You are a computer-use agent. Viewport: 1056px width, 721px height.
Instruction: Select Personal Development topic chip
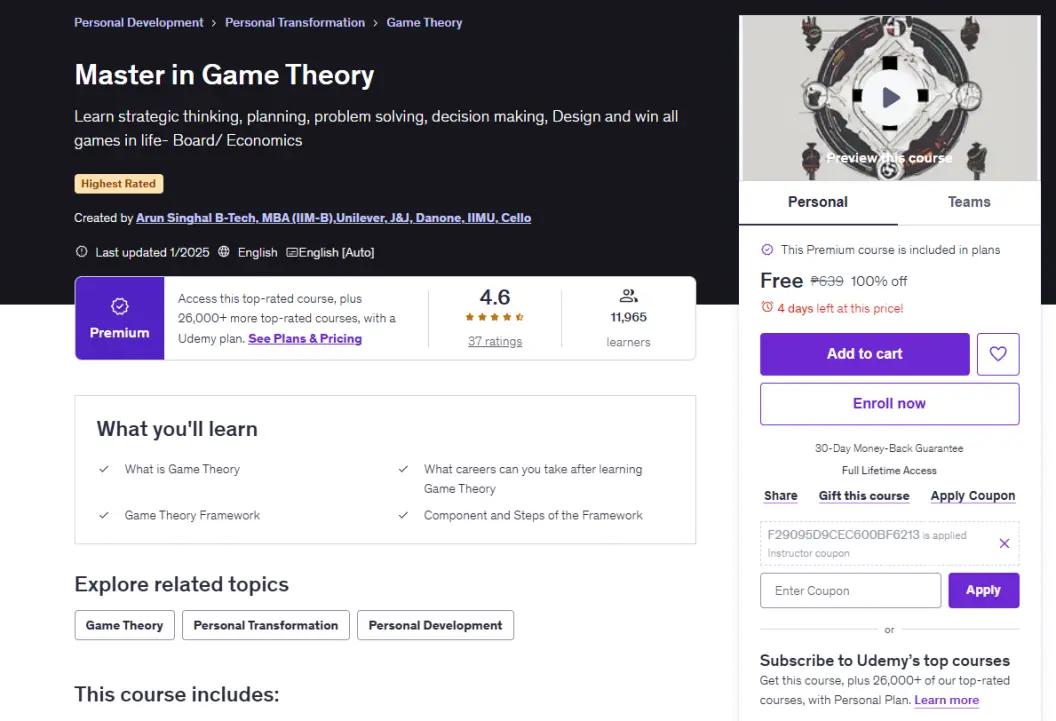[435, 625]
